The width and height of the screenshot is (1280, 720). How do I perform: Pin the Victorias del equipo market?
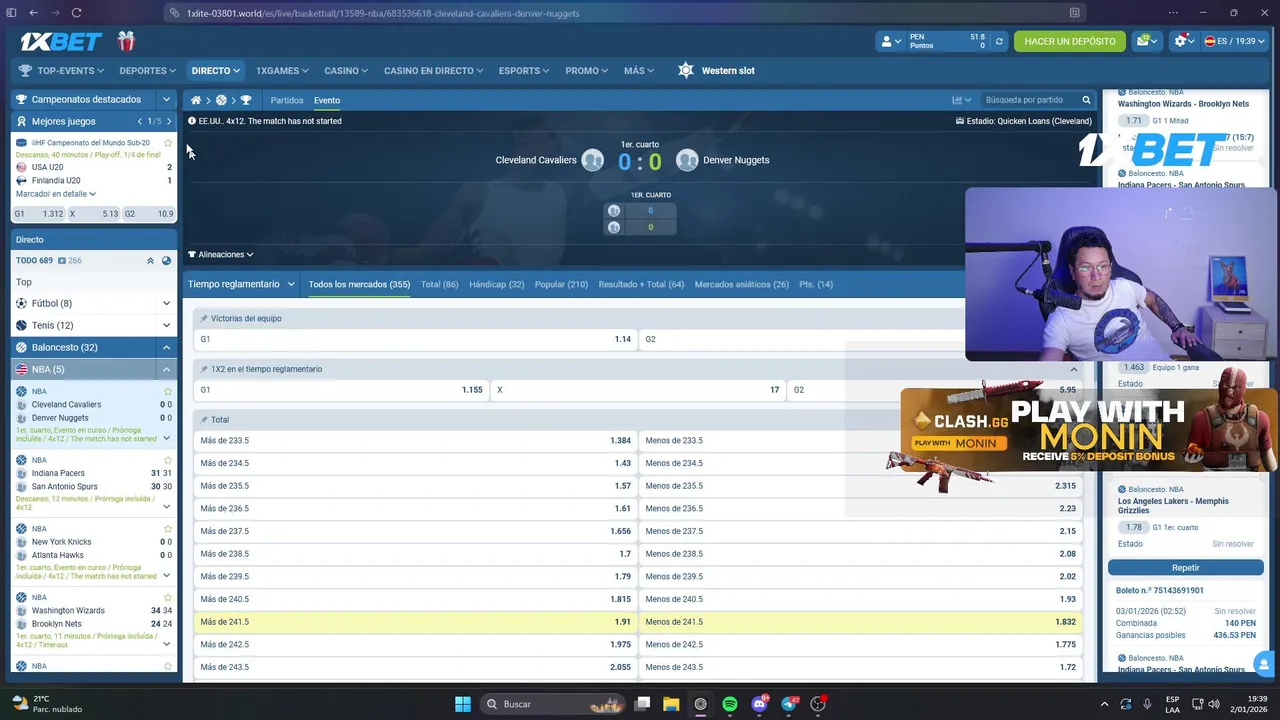tap(204, 318)
